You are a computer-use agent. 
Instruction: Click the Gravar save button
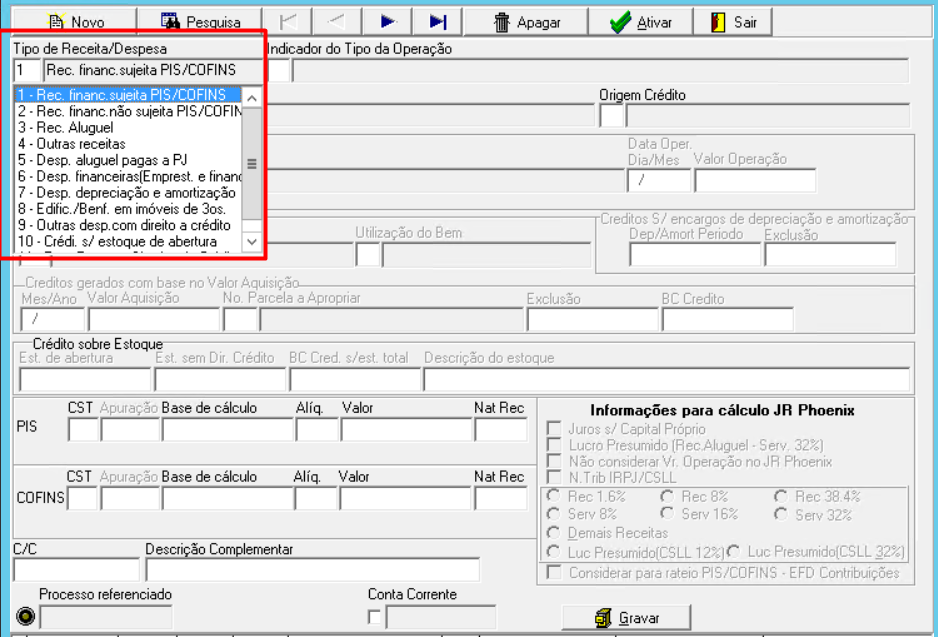coord(626,617)
